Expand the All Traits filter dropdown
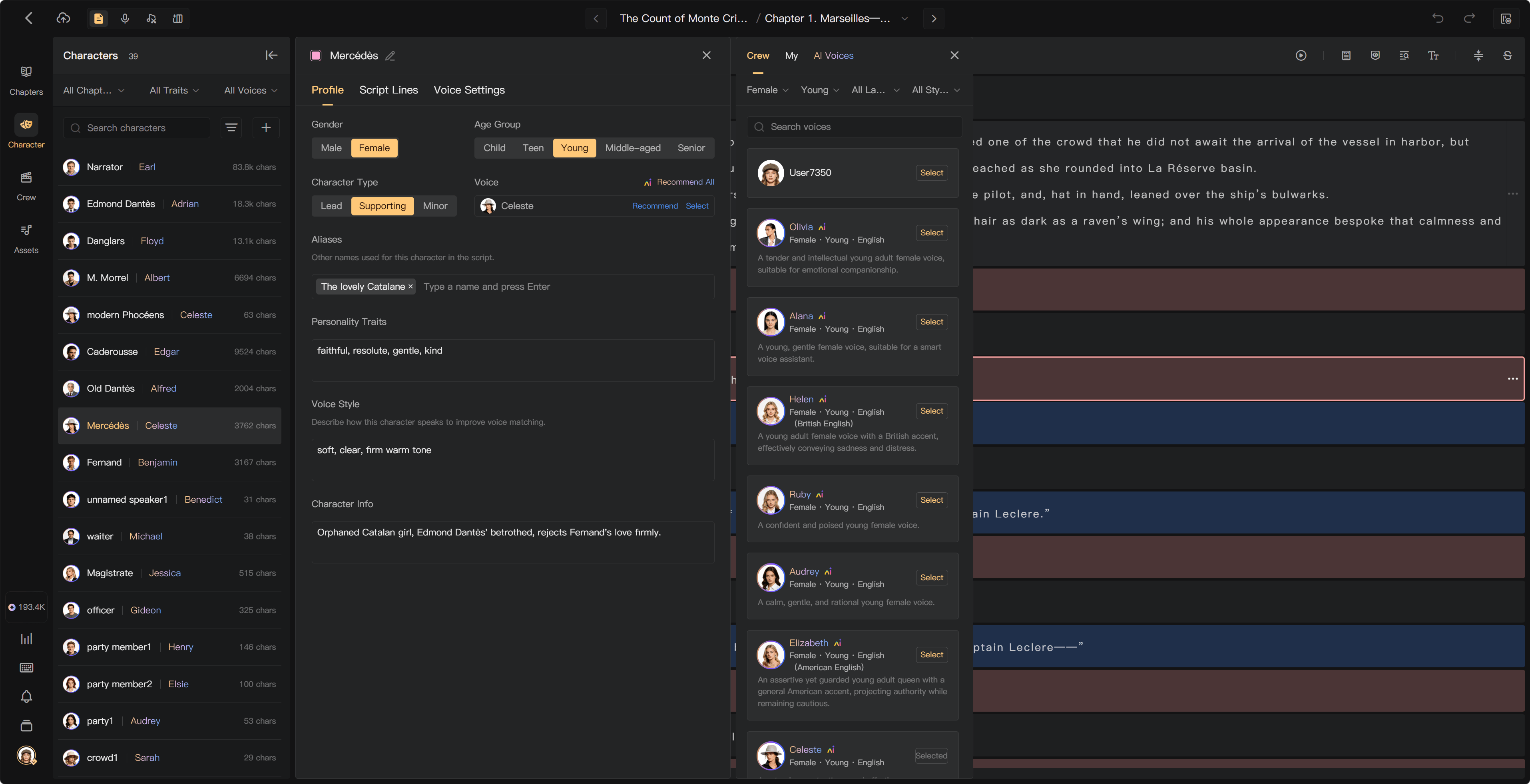This screenshot has height=784, width=1530. pyautogui.click(x=174, y=90)
